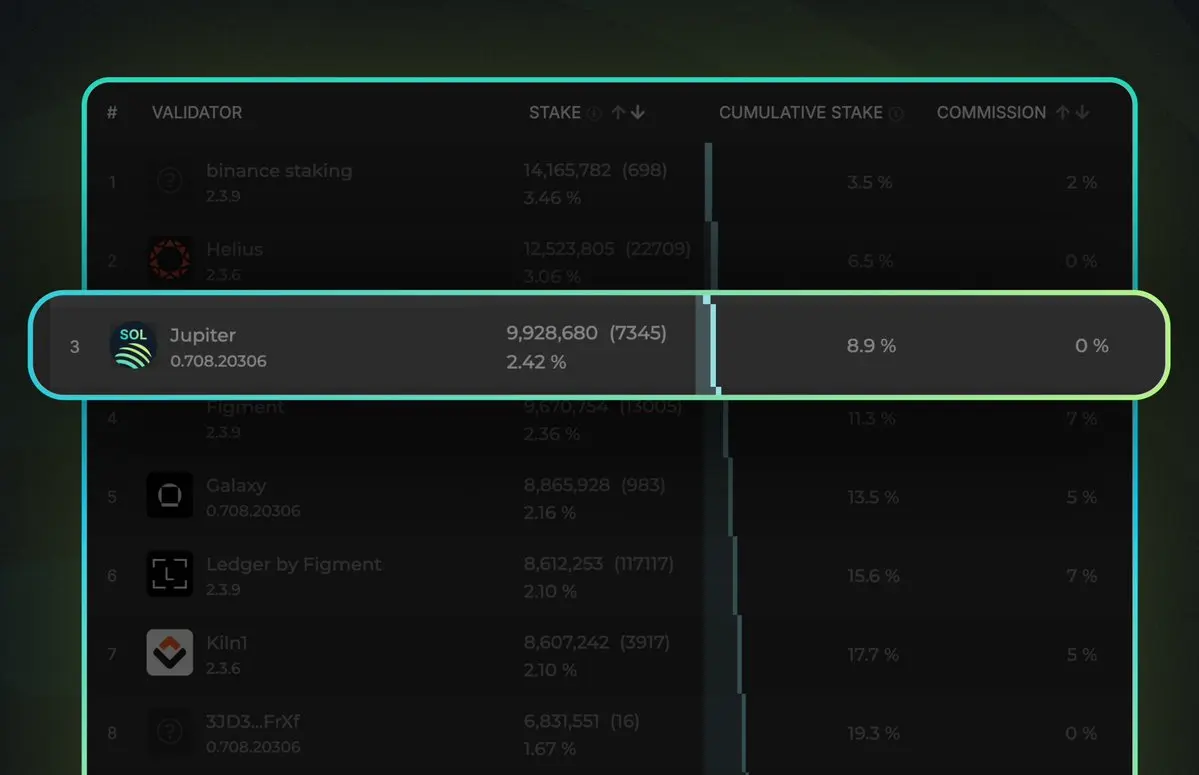This screenshot has width=1199, height=775.
Task: Select 3JD3...FrXf stake 6,831,551
Action: (561, 721)
